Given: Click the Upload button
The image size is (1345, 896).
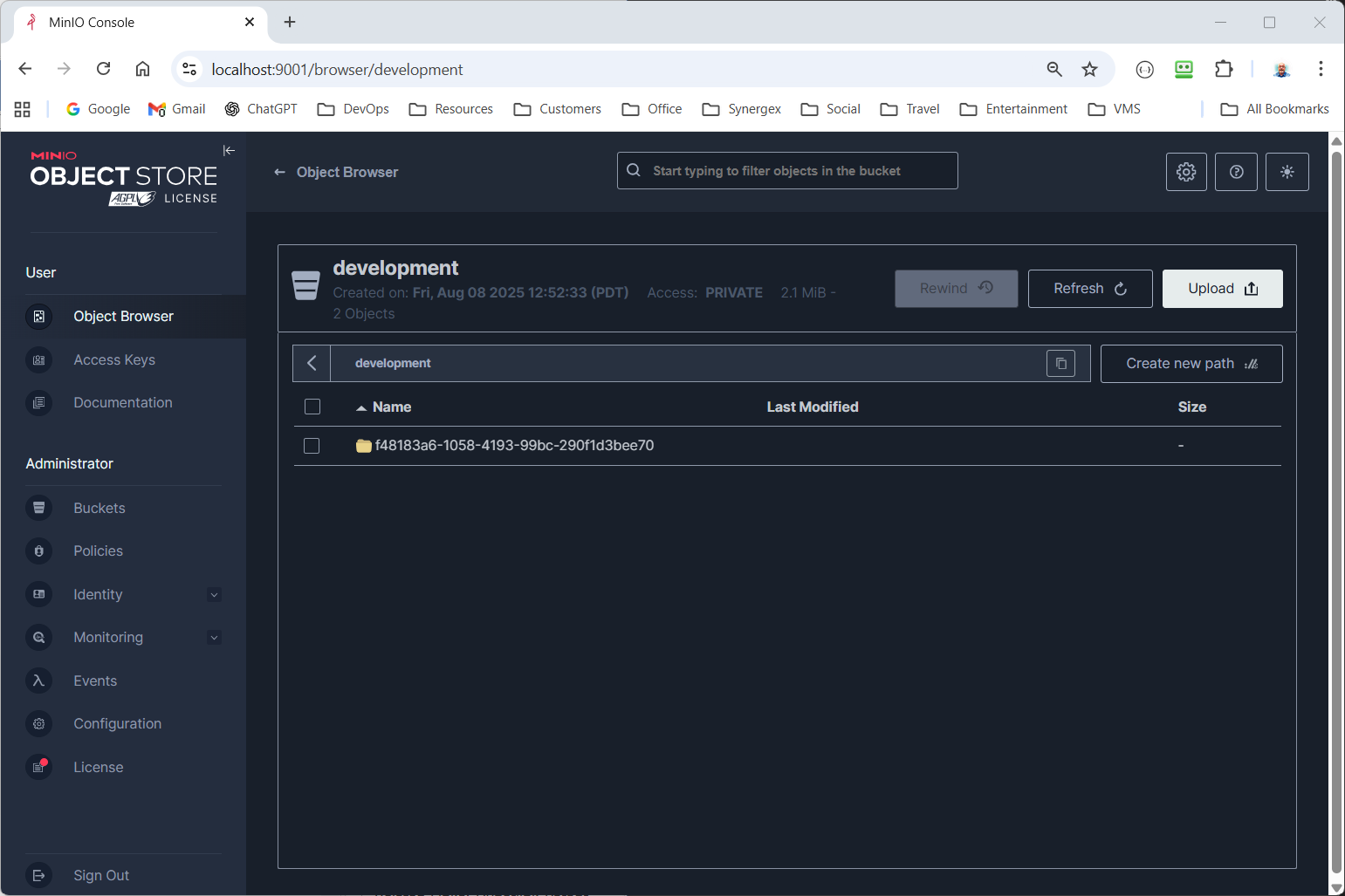Looking at the screenshot, I should [x=1222, y=289].
